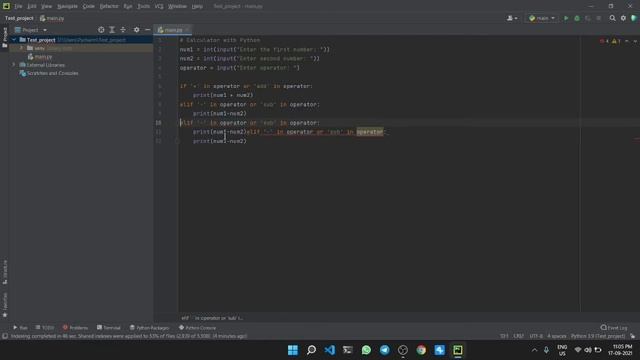Open the TODO tool window
640x360 pixels.
tap(44, 328)
